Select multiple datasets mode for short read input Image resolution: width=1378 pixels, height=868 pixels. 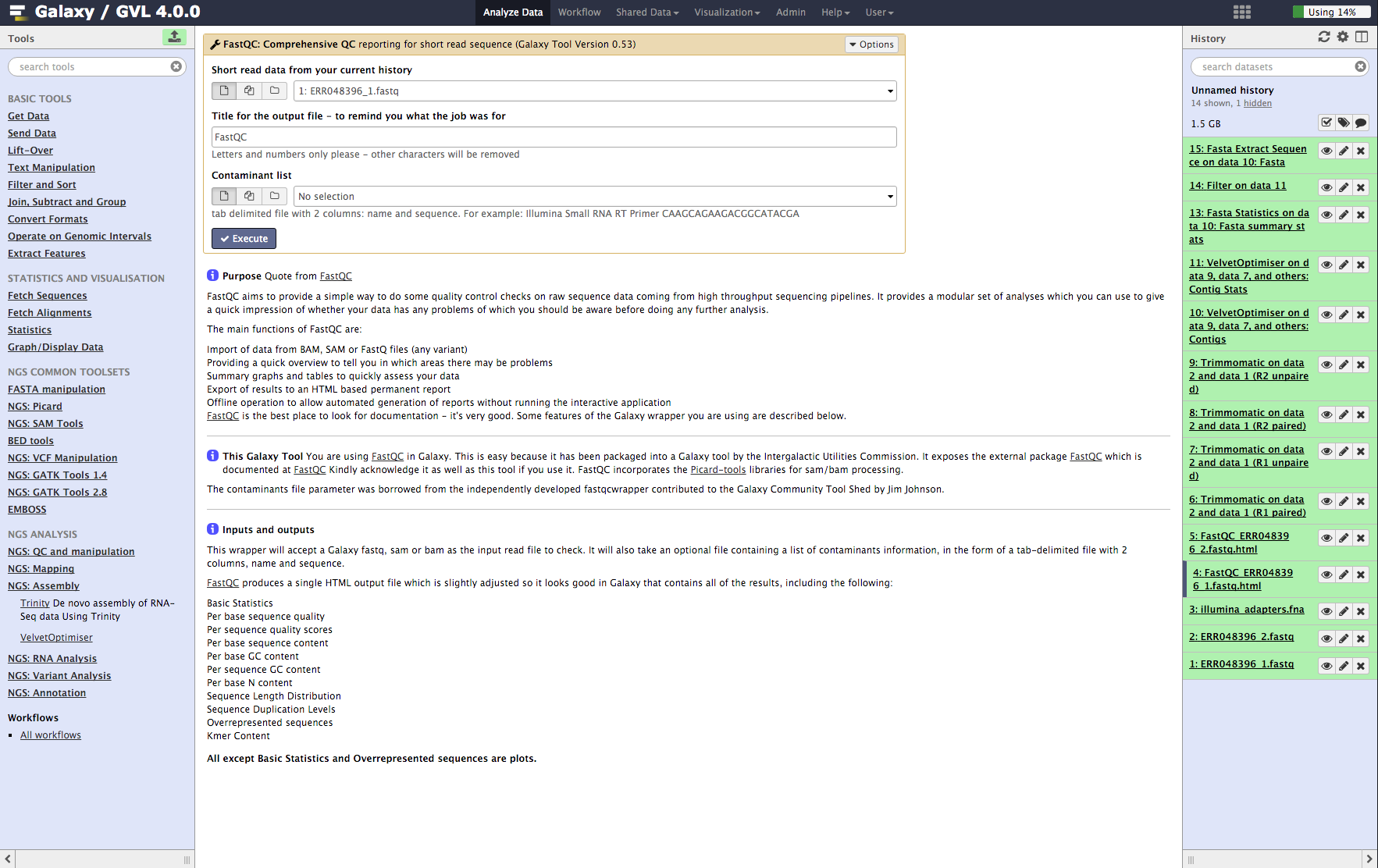pos(249,91)
